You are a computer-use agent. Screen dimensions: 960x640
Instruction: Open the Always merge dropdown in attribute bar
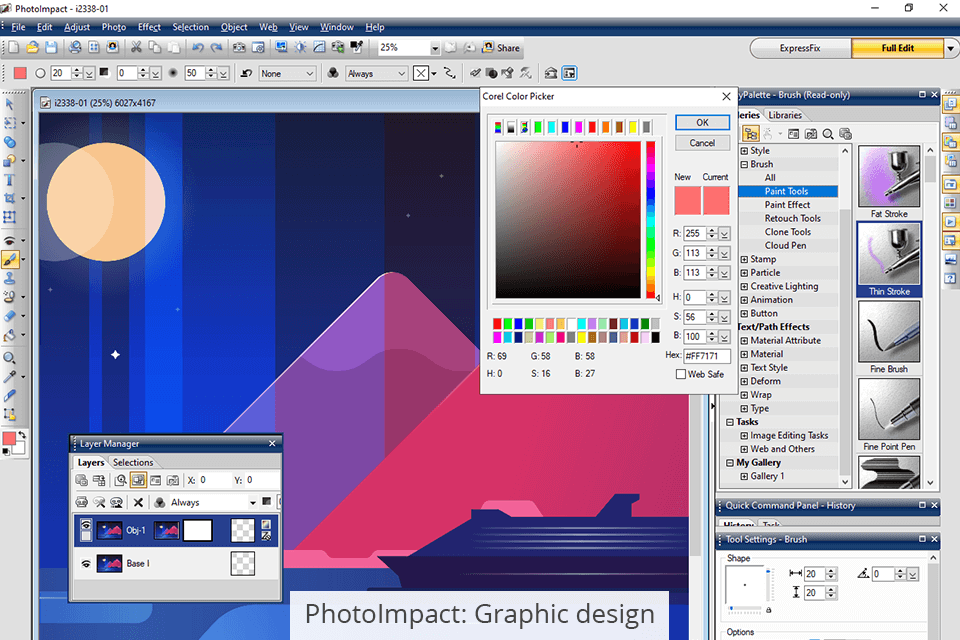(376, 73)
